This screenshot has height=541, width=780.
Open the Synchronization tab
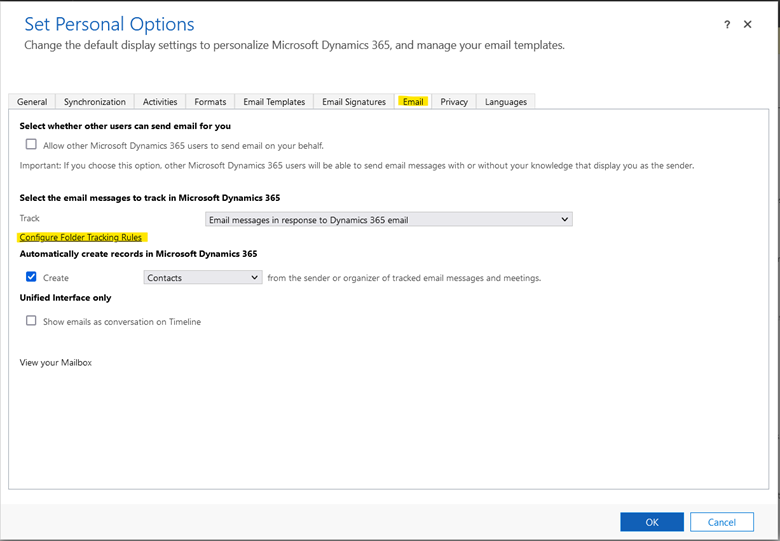95,102
